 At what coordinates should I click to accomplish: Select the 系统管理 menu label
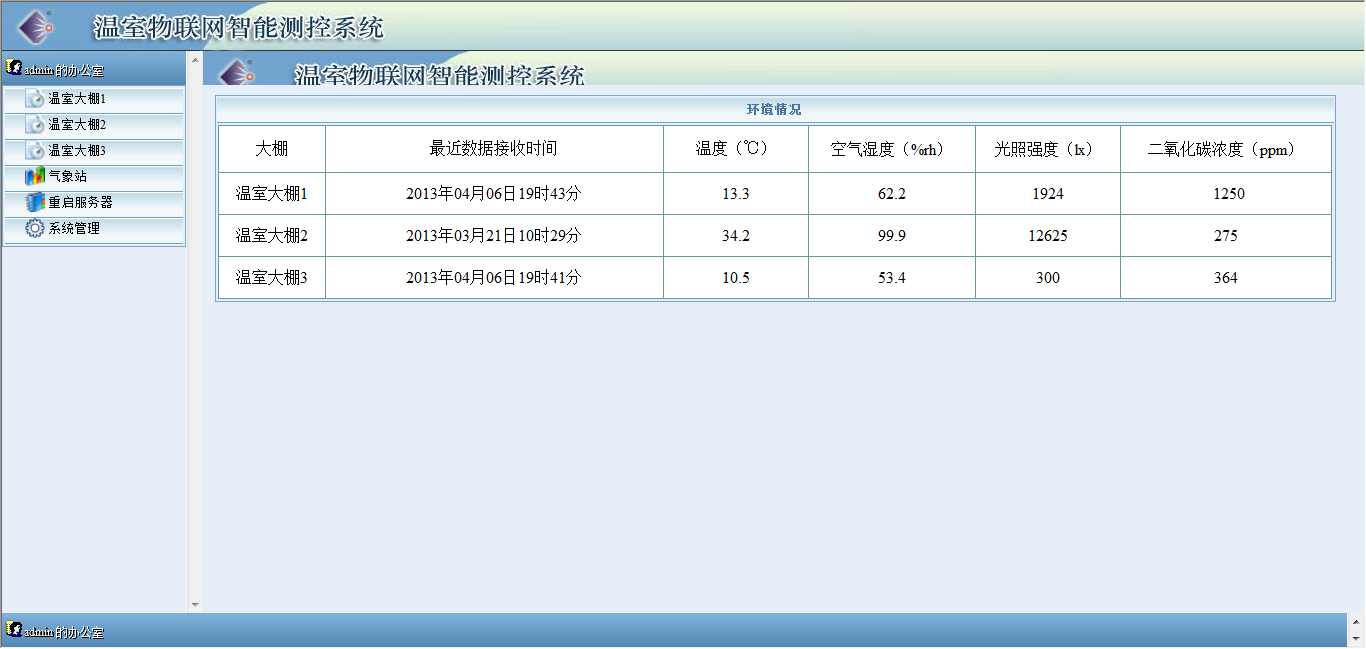pyautogui.click(x=75, y=228)
